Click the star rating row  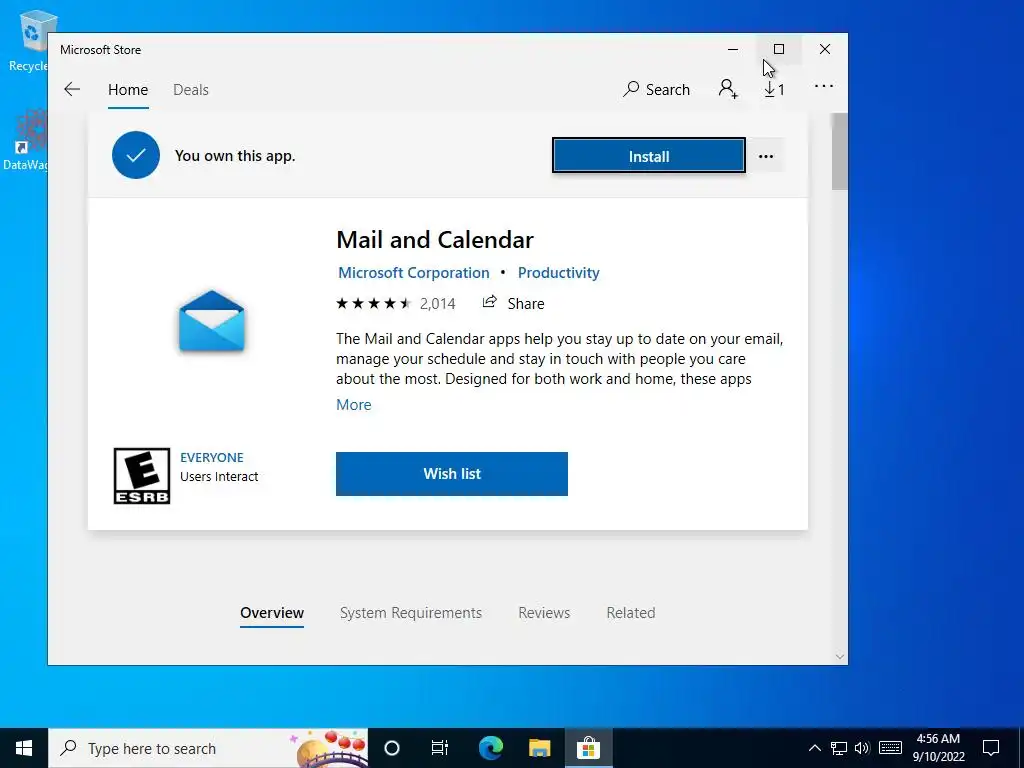[374, 303]
